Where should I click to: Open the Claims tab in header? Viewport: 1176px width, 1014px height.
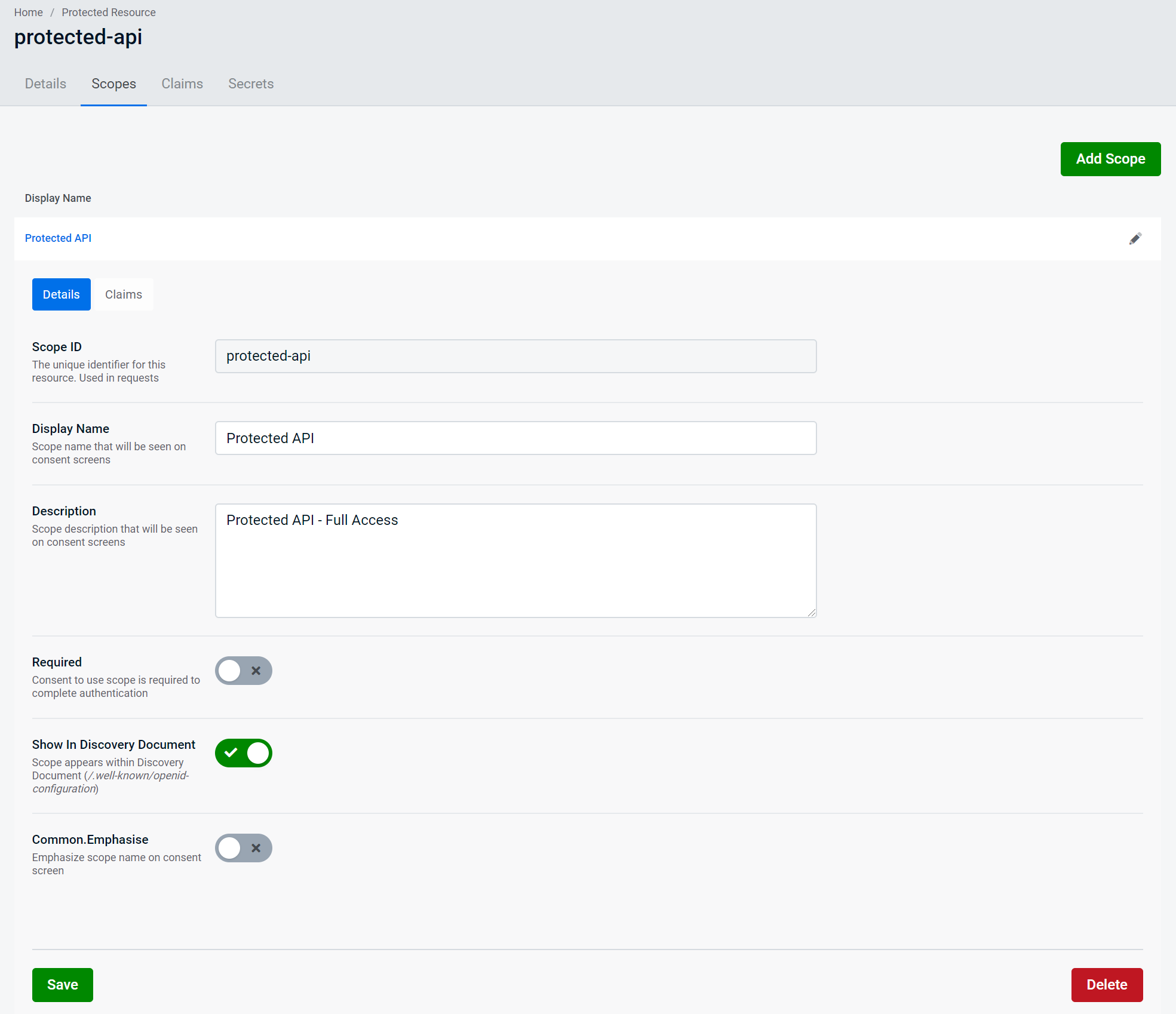tap(182, 84)
